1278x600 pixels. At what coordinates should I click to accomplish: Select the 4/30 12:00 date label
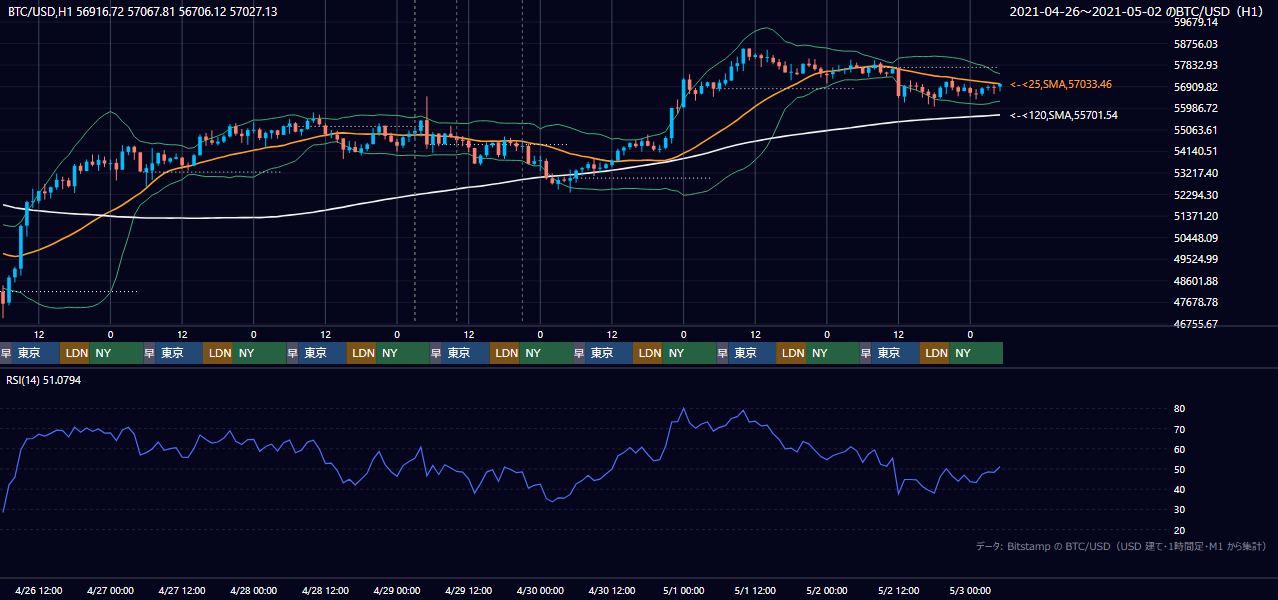pos(612,590)
